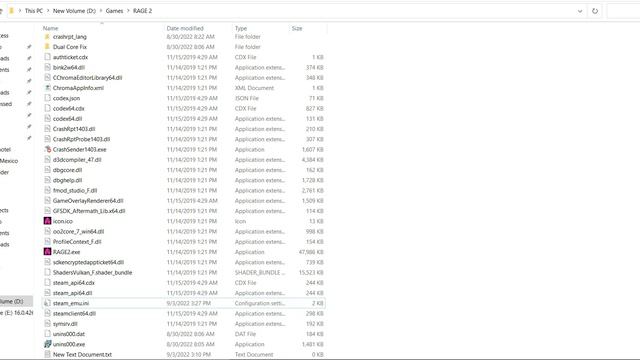Viewport: 640px width, 360px height.
Task: Select steam_api64.cdx file name
Action: pos(73,282)
